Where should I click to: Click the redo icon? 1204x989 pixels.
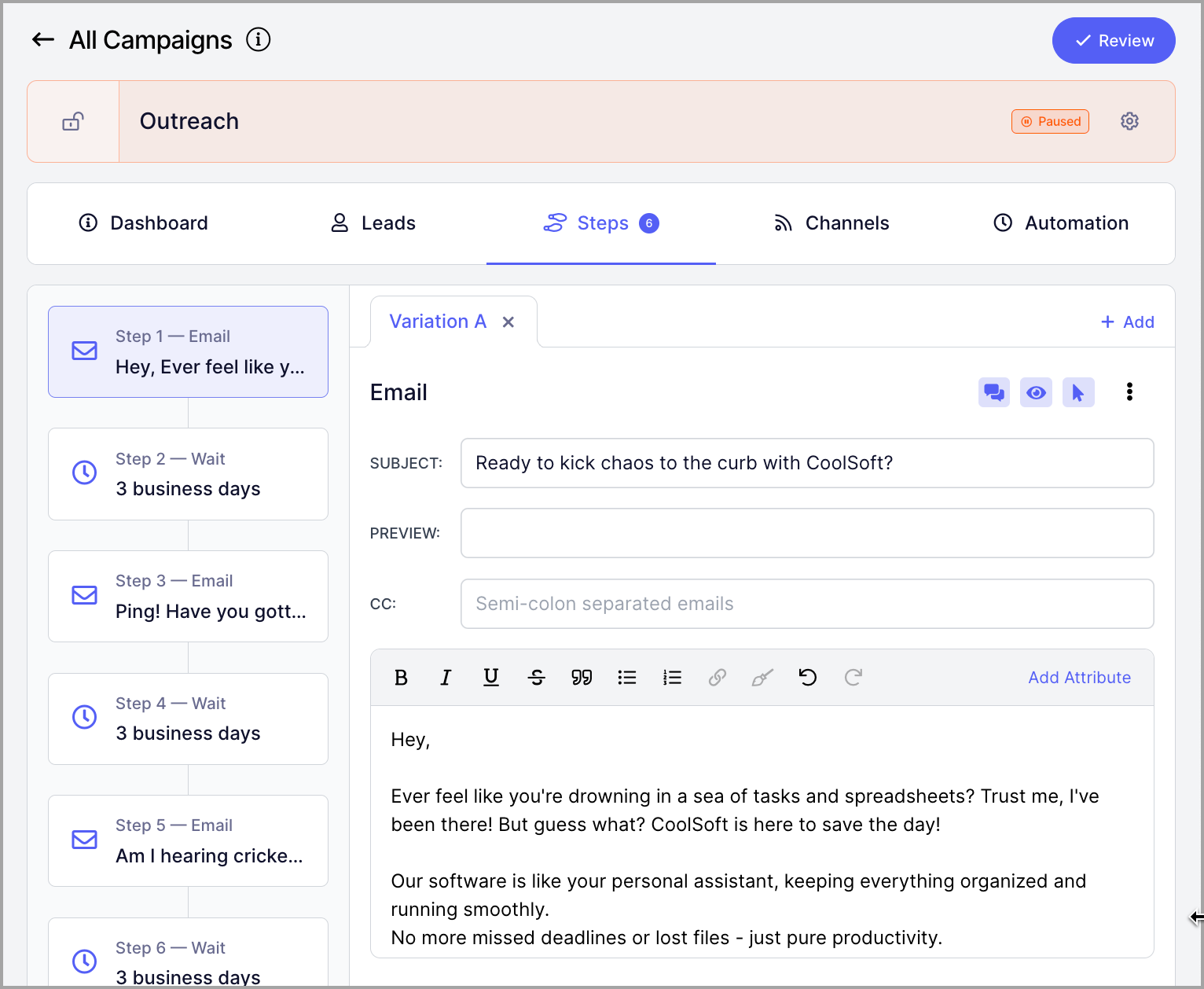853,678
